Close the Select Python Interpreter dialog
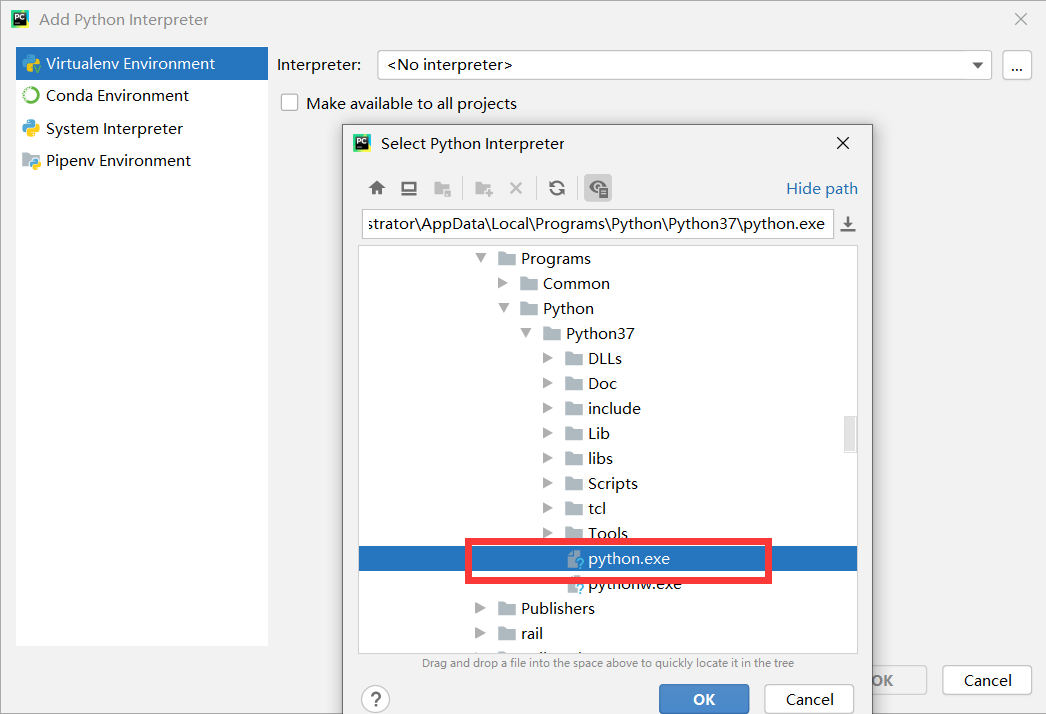 843,143
